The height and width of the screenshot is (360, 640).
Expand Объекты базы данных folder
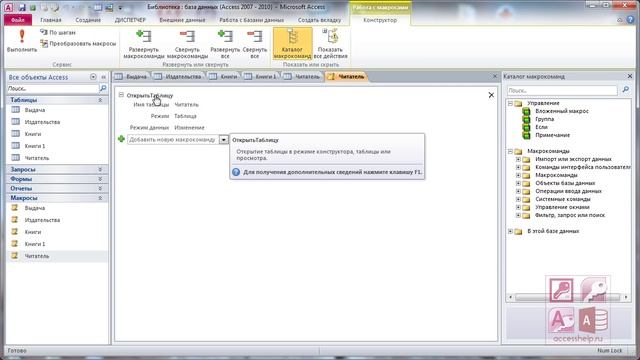(518, 183)
